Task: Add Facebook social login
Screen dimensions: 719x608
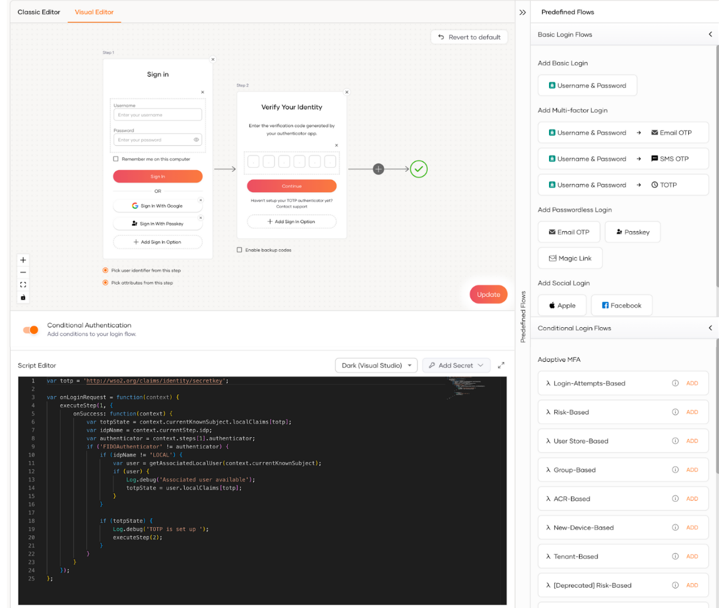Action: click(x=622, y=306)
